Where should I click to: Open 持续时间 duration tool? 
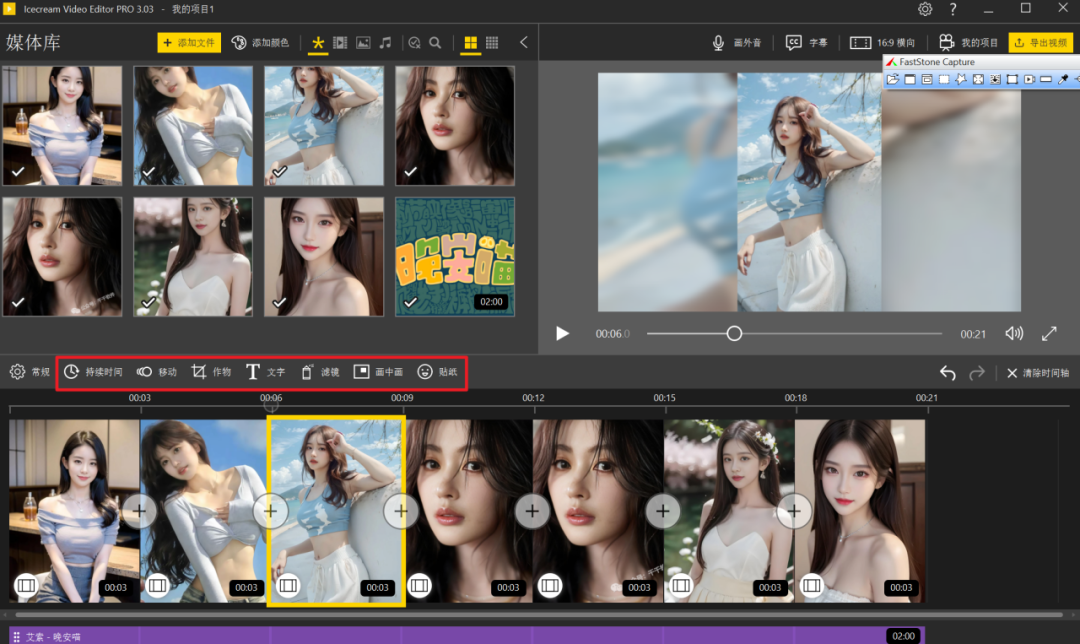tap(93, 372)
